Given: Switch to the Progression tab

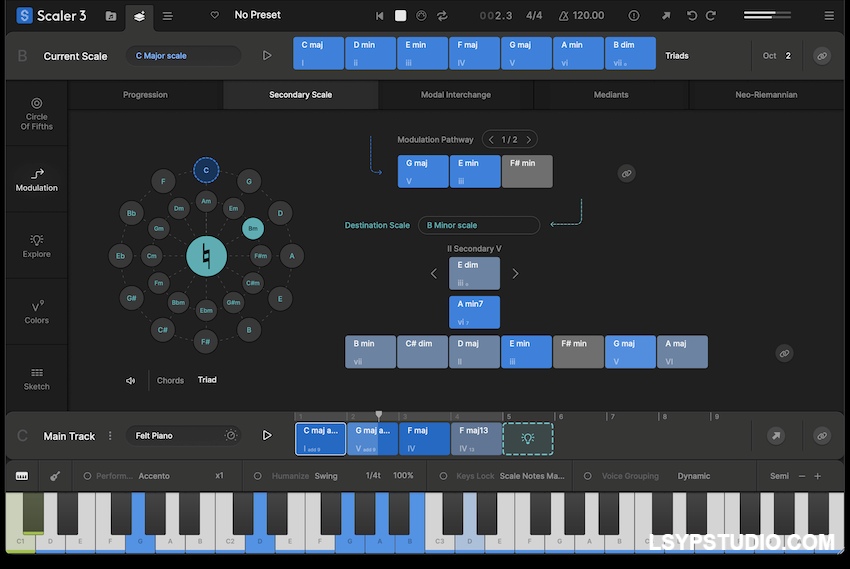Looking at the screenshot, I should pos(145,95).
